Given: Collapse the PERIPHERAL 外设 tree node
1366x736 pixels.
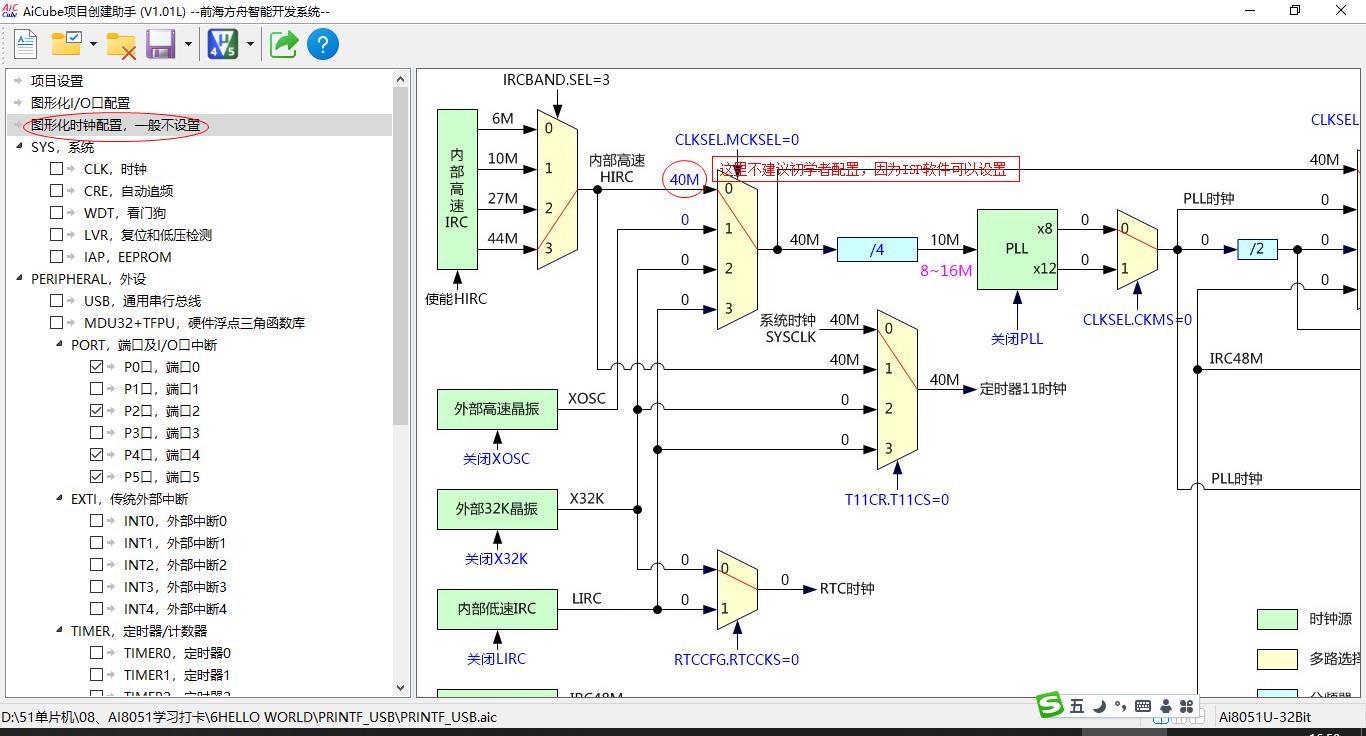Looking at the screenshot, I should 20,279.
